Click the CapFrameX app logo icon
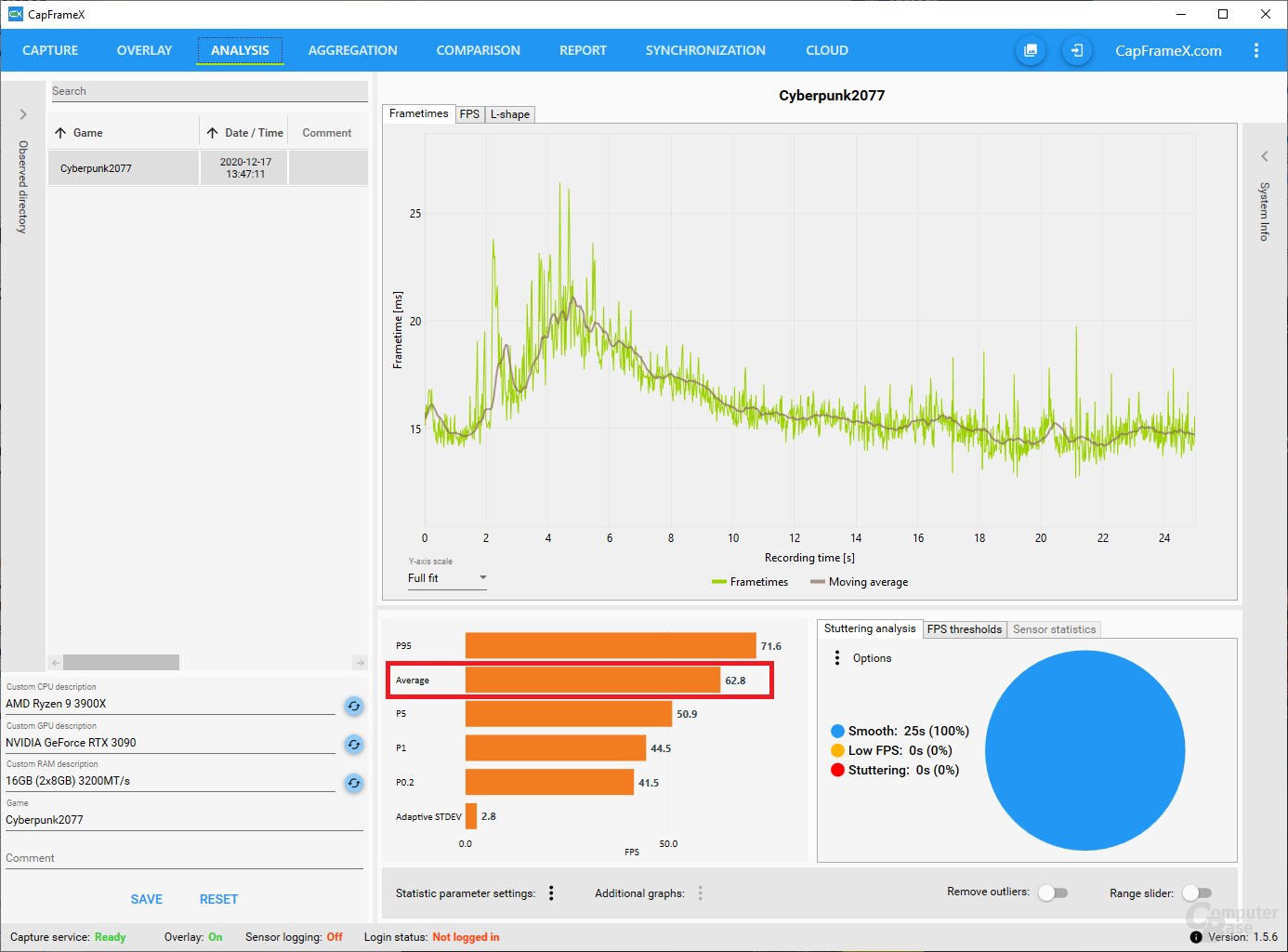The image size is (1288, 952). coord(15,14)
